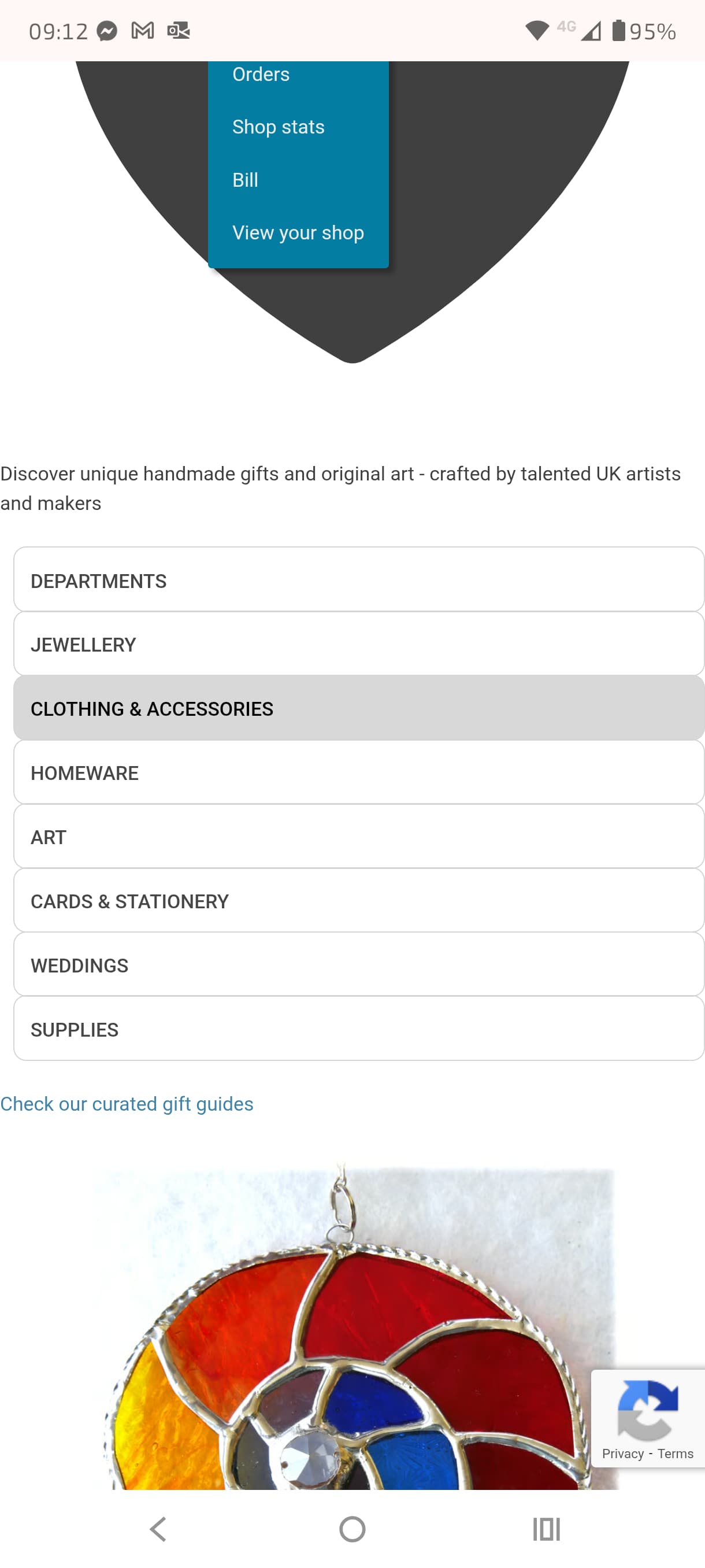Tap the reCAPTCHA logo badge
This screenshot has height=1568, width=705.
pyautogui.click(x=647, y=1408)
